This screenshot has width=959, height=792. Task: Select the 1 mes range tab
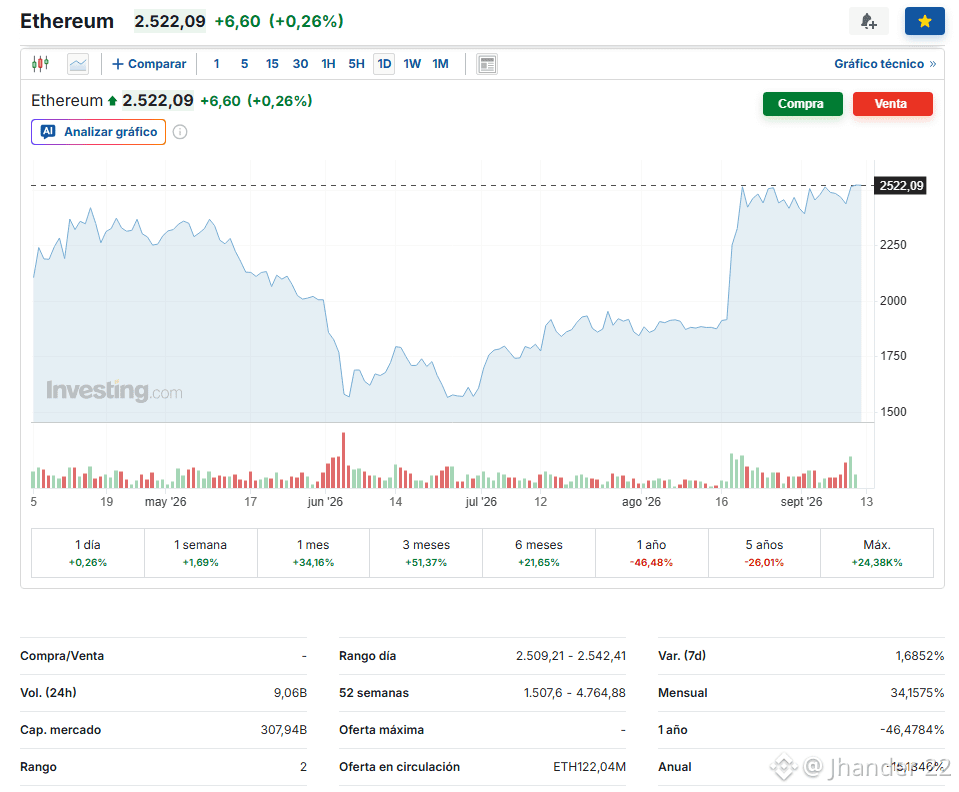313,553
